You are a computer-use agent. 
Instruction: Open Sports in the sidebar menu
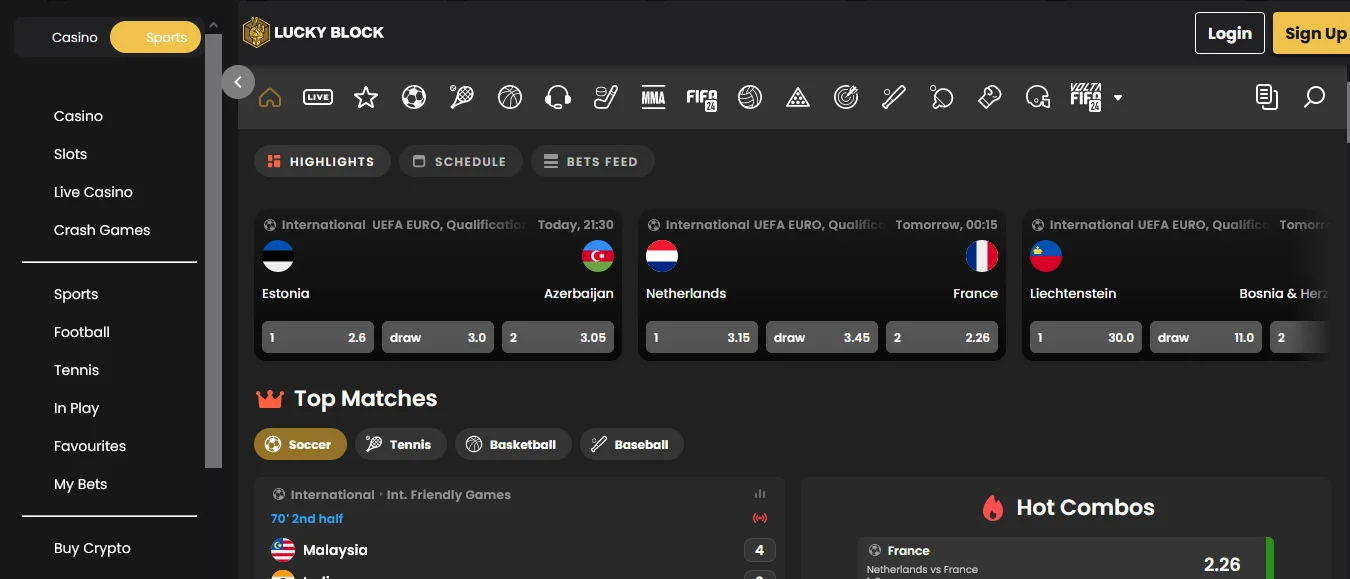pos(76,294)
